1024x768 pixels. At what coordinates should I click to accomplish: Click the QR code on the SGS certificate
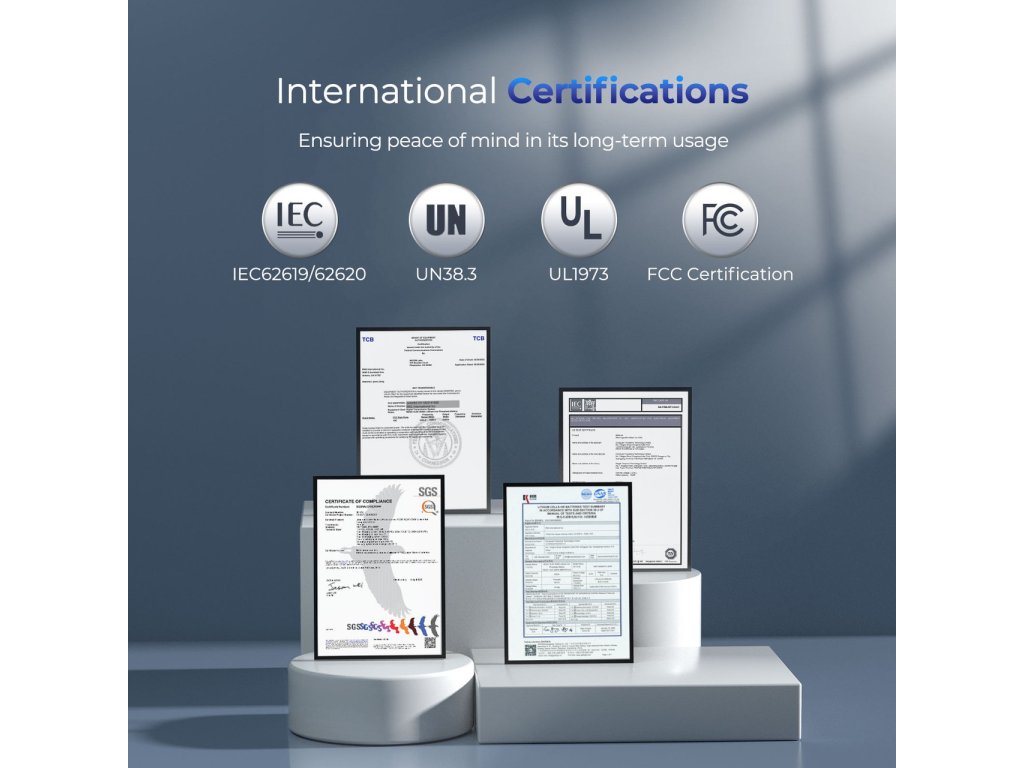[x=430, y=643]
